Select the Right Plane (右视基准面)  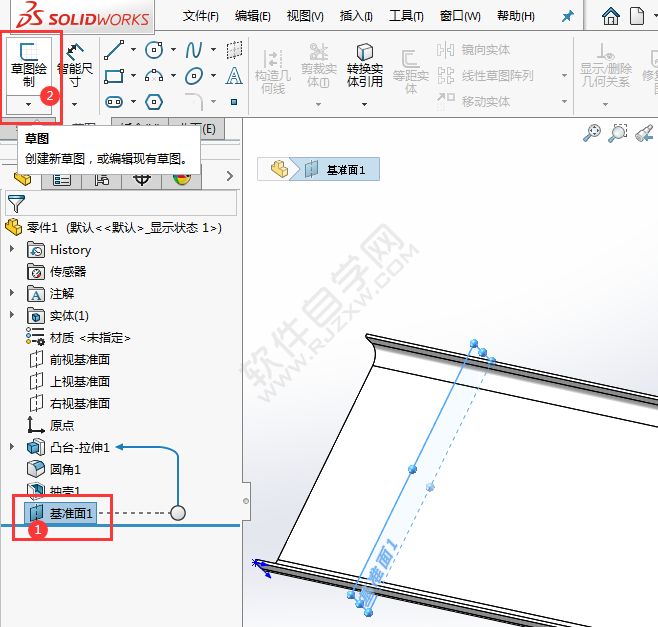(70, 403)
